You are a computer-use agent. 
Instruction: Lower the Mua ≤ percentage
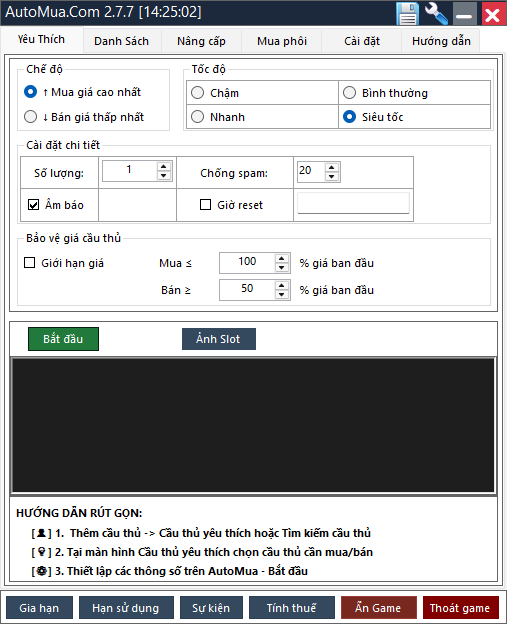click(282, 267)
